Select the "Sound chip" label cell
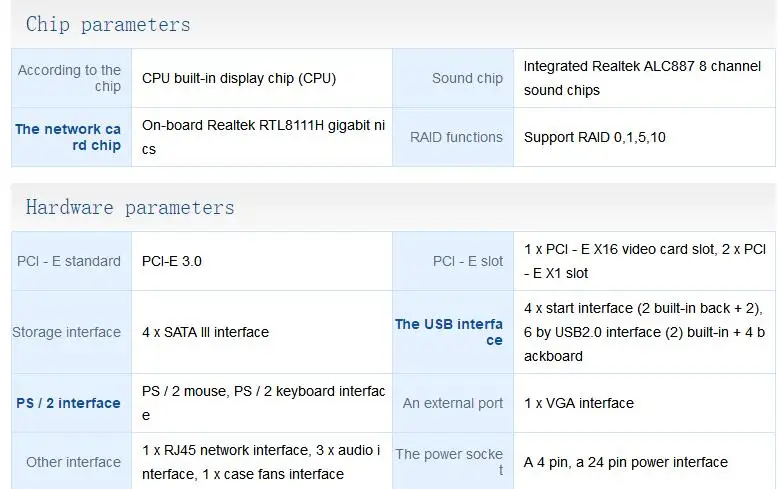781x489 pixels. (x=467, y=78)
